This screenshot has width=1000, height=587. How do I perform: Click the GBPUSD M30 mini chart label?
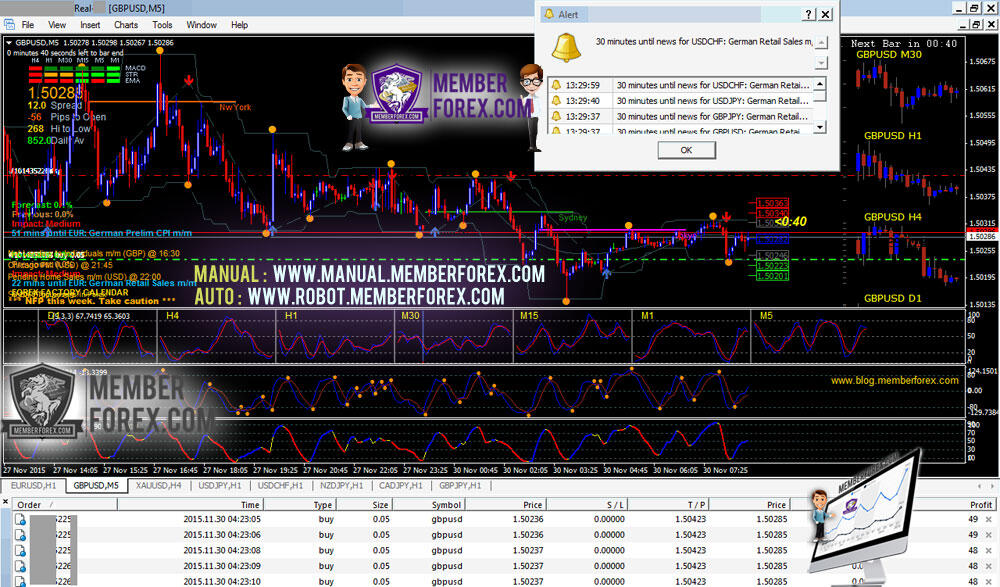click(888, 55)
